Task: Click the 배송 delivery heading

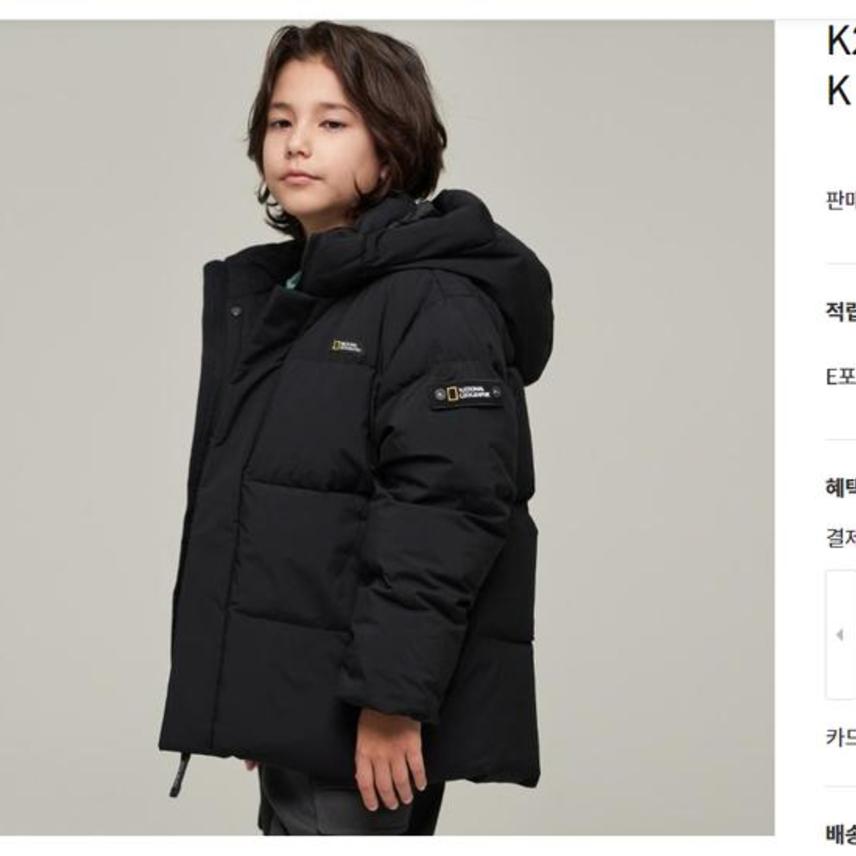Action: tap(841, 834)
